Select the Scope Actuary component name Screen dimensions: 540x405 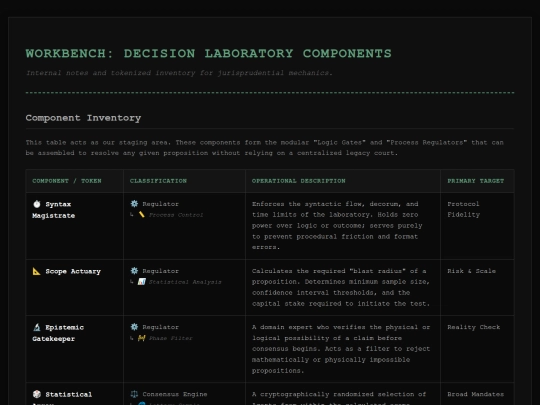point(73,271)
